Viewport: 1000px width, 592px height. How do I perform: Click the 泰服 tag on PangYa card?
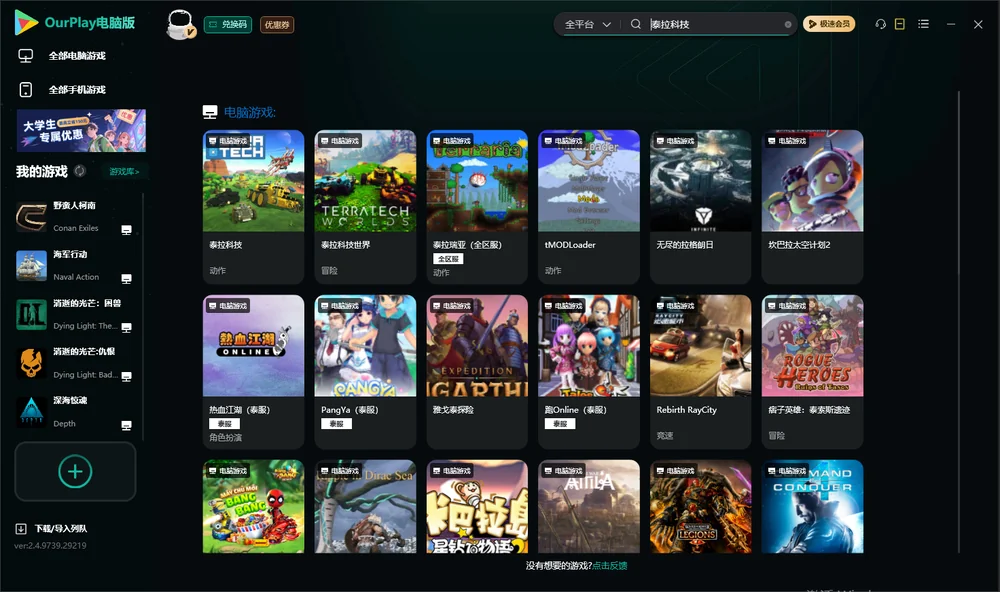point(336,424)
